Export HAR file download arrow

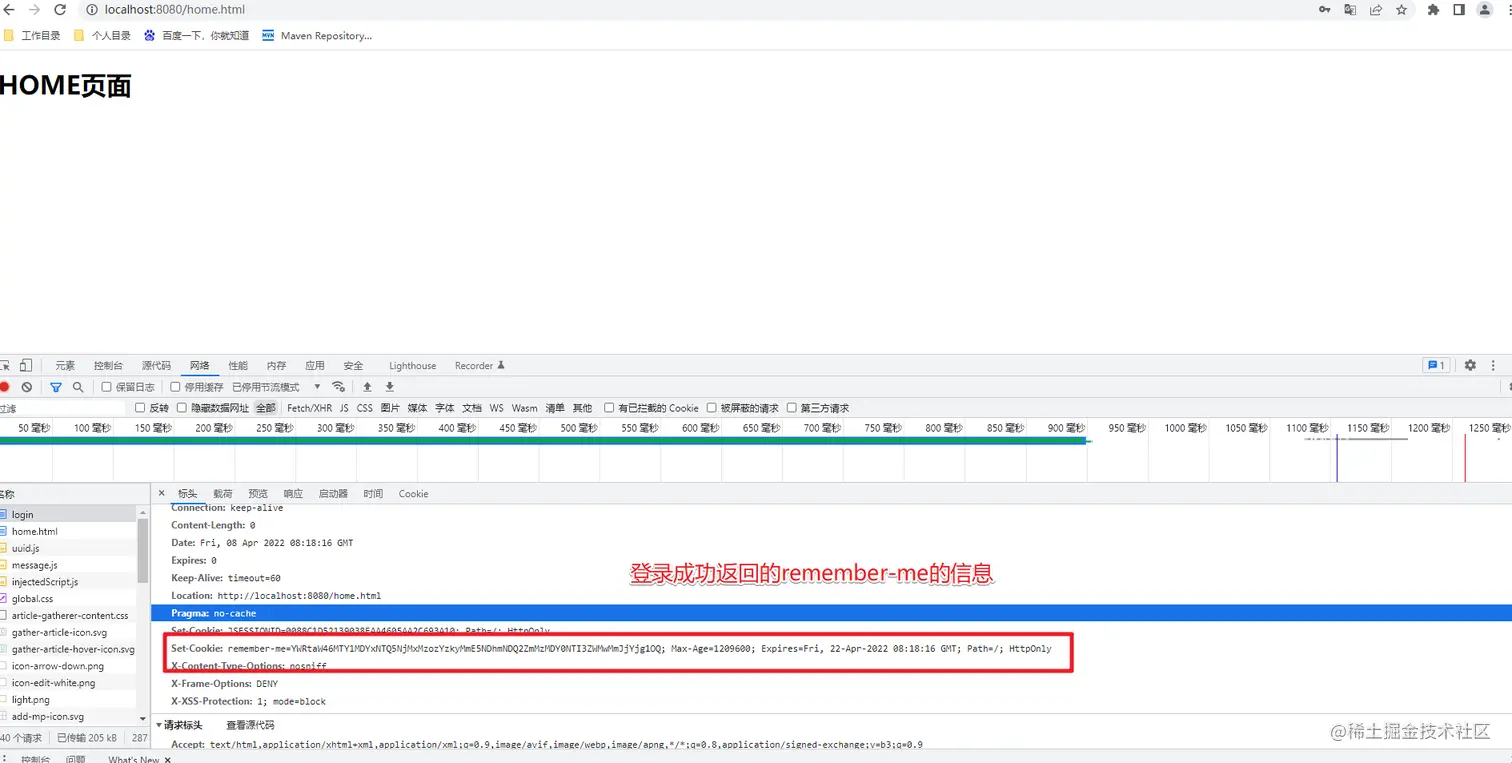(390, 387)
